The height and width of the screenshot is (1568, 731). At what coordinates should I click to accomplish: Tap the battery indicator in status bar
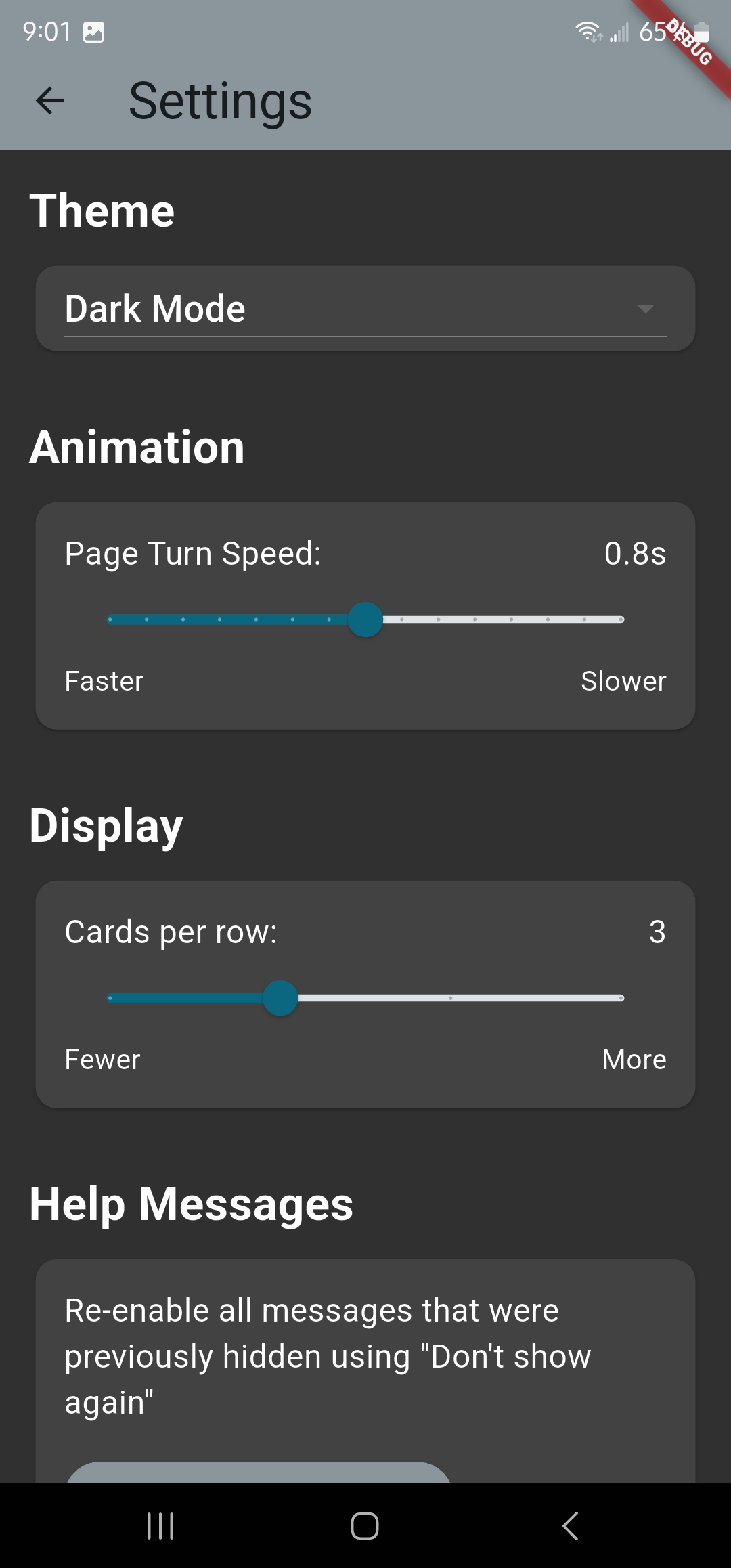click(701, 32)
